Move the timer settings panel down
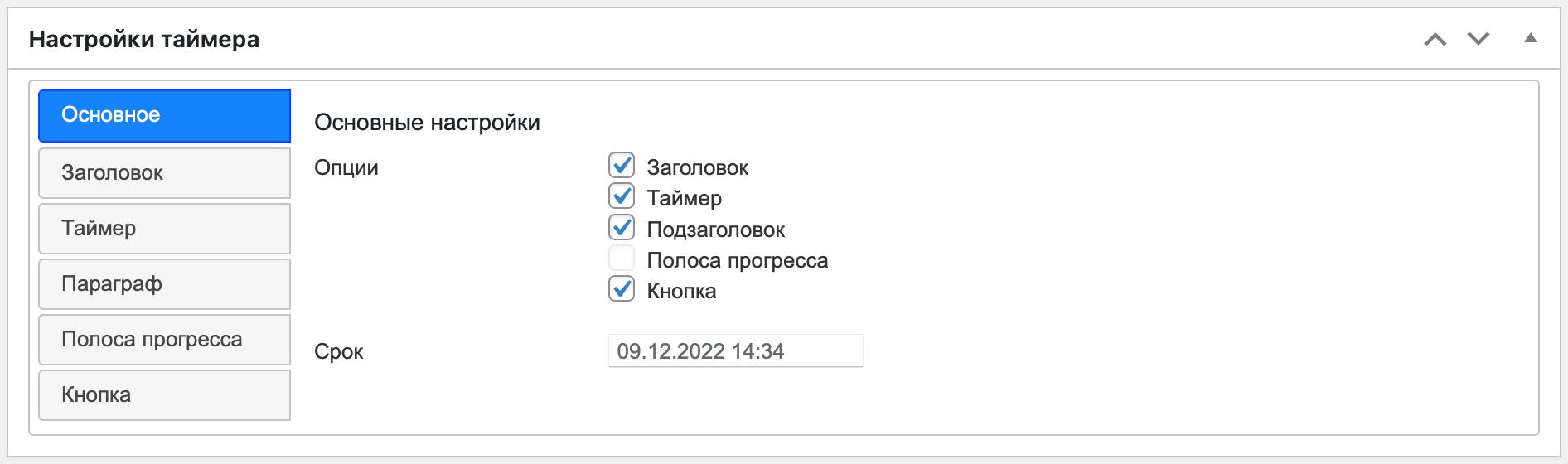Viewport: 1568px width, 464px height. pos(1478,39)
